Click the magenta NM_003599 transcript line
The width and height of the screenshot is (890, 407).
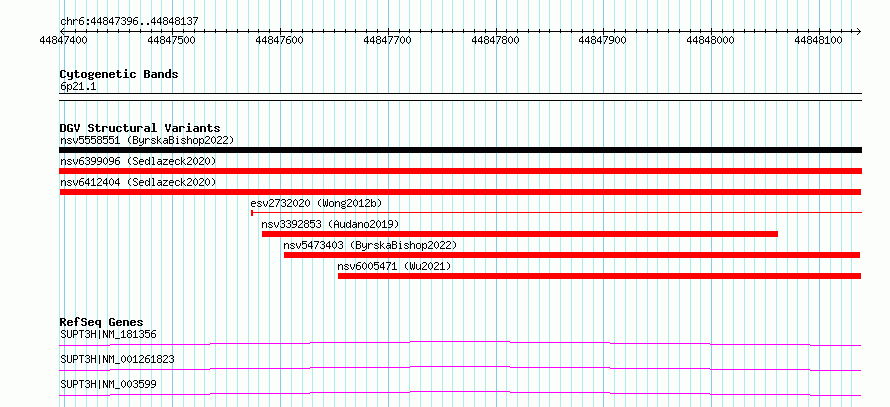[x=460, y=393]
